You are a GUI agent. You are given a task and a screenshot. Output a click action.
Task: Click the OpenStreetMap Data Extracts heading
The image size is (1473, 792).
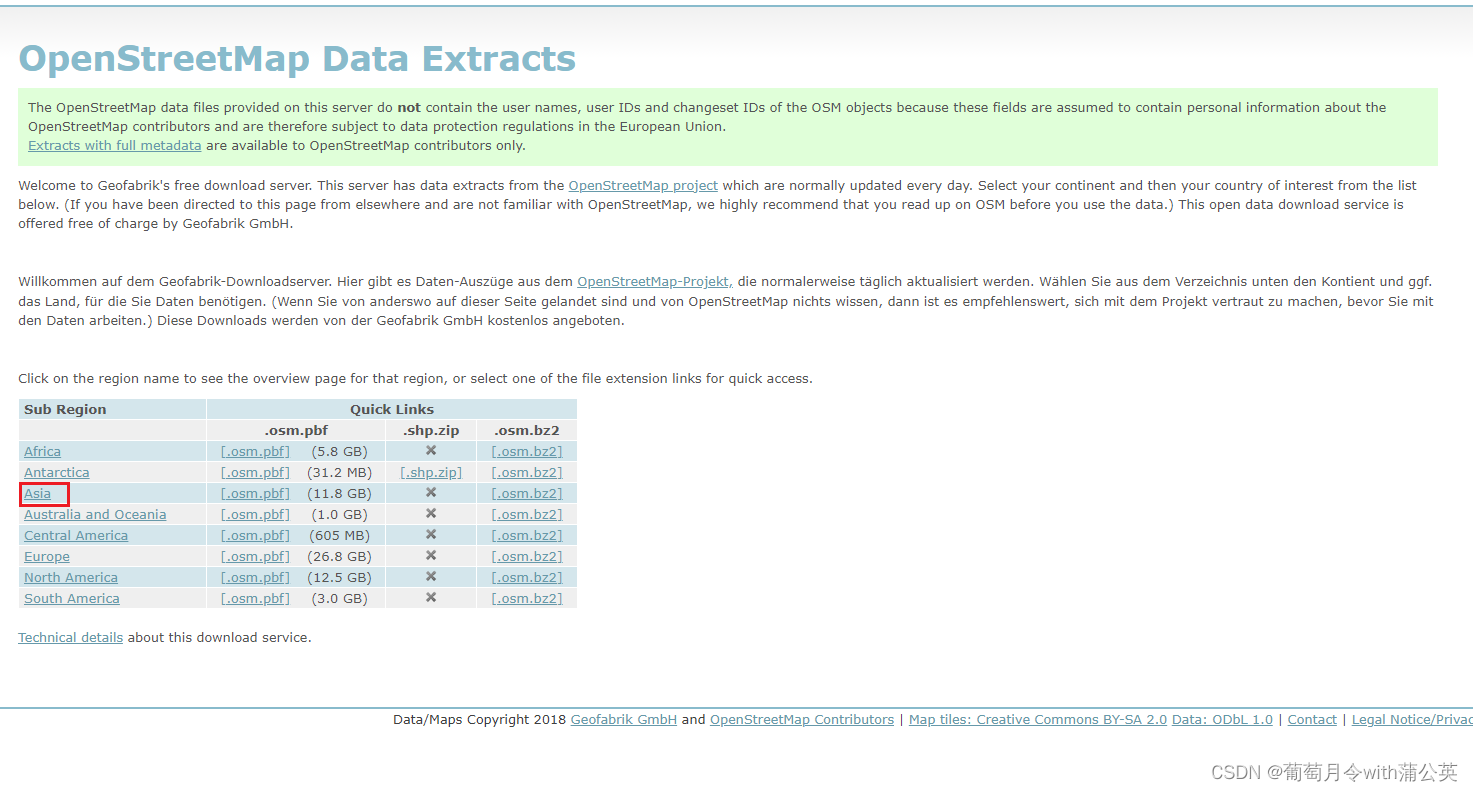click(297, 59)
